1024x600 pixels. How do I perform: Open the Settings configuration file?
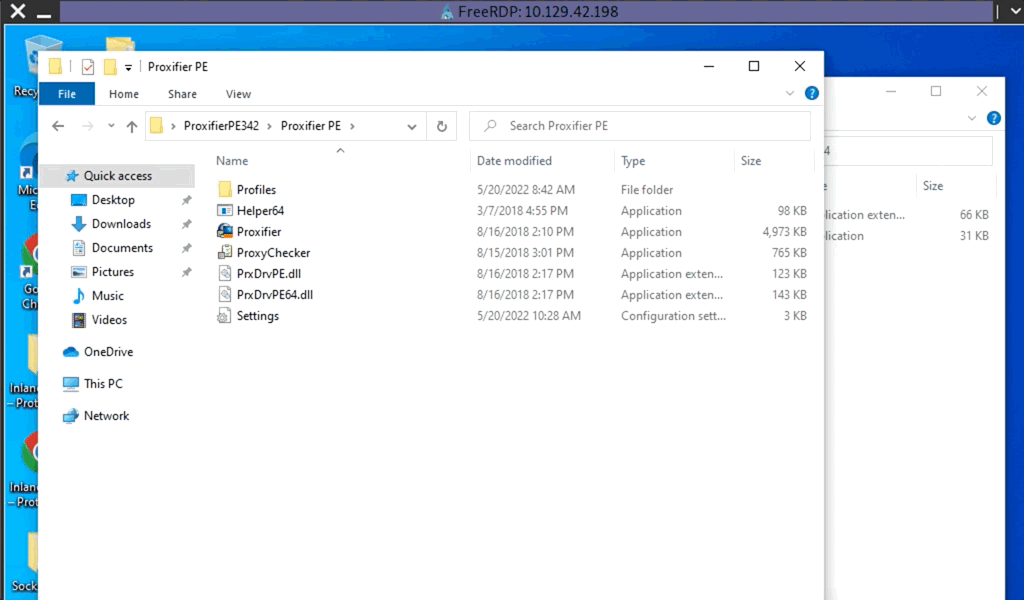coord(257,316)
